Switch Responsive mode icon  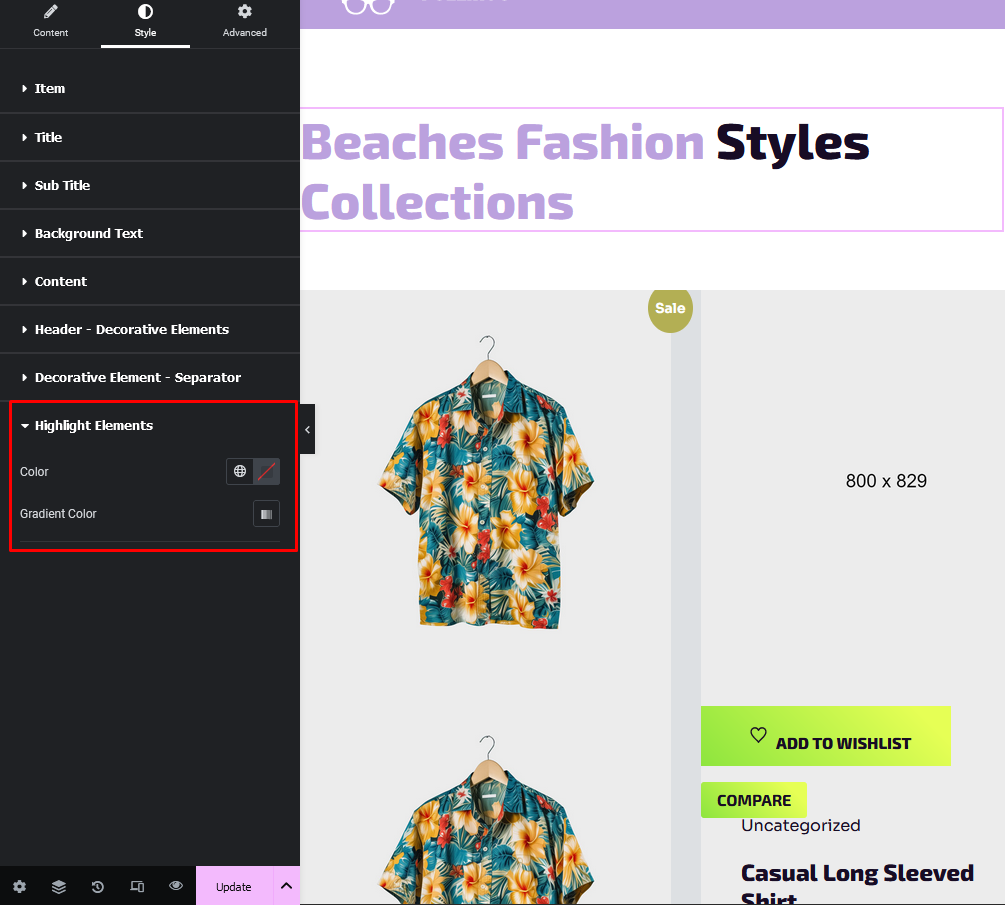(137, 886)
